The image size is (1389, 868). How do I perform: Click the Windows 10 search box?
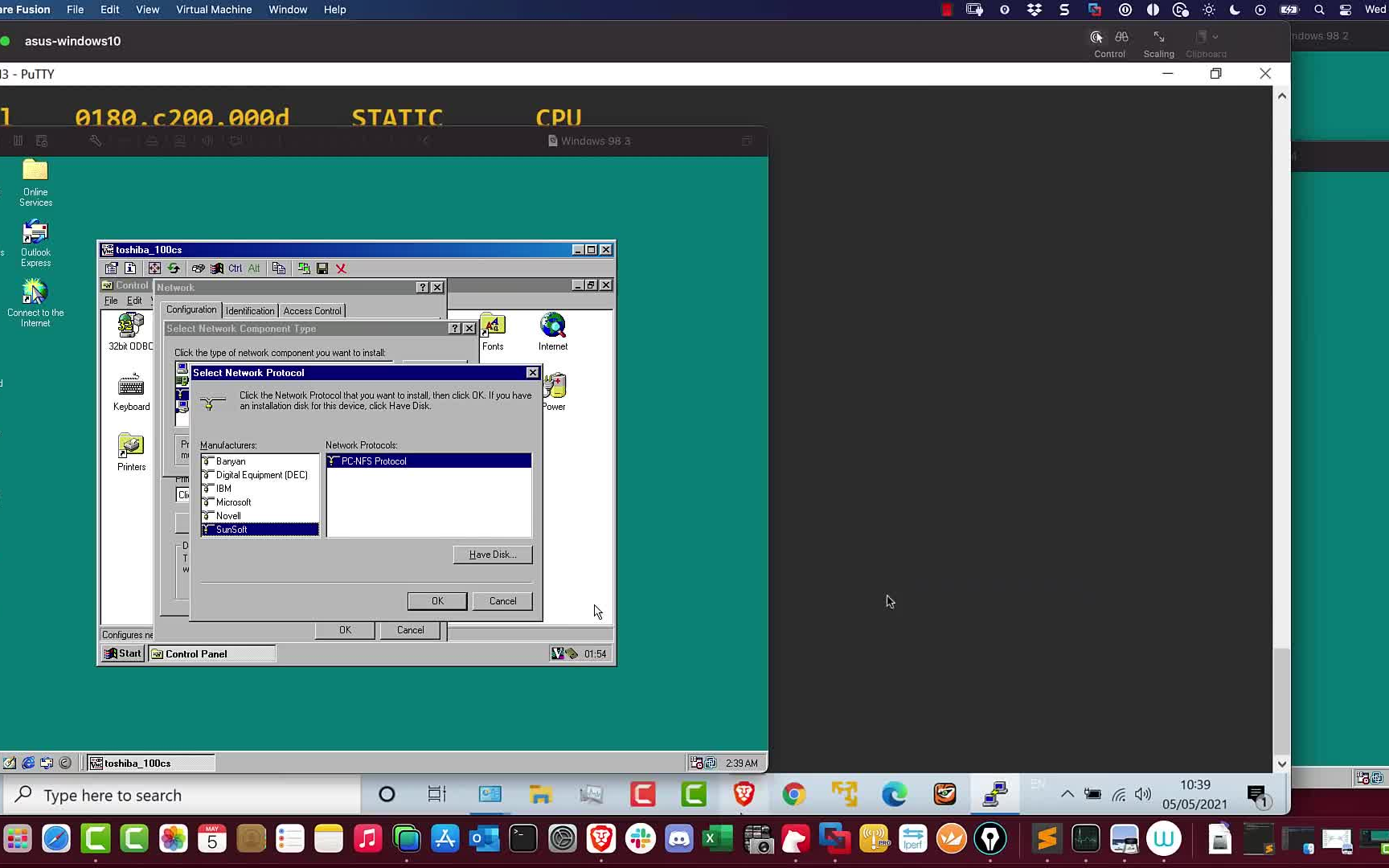click(182, 795)
